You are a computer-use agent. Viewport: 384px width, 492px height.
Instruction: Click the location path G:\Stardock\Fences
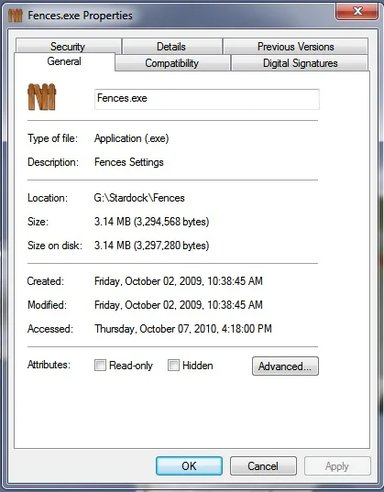139,198
